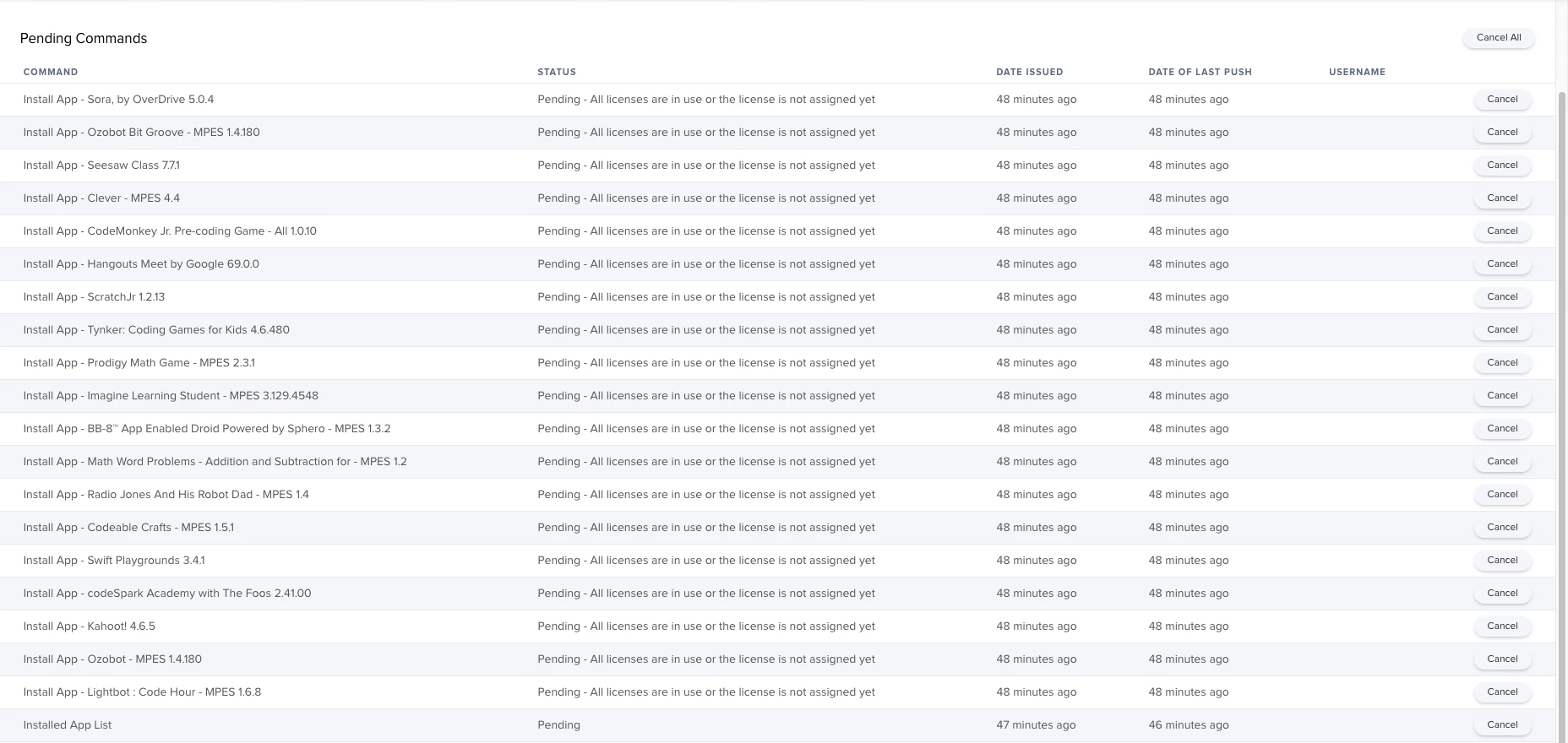Click last push value in ScratchJr row
1568x743 pixels.
click(1189, 297)
